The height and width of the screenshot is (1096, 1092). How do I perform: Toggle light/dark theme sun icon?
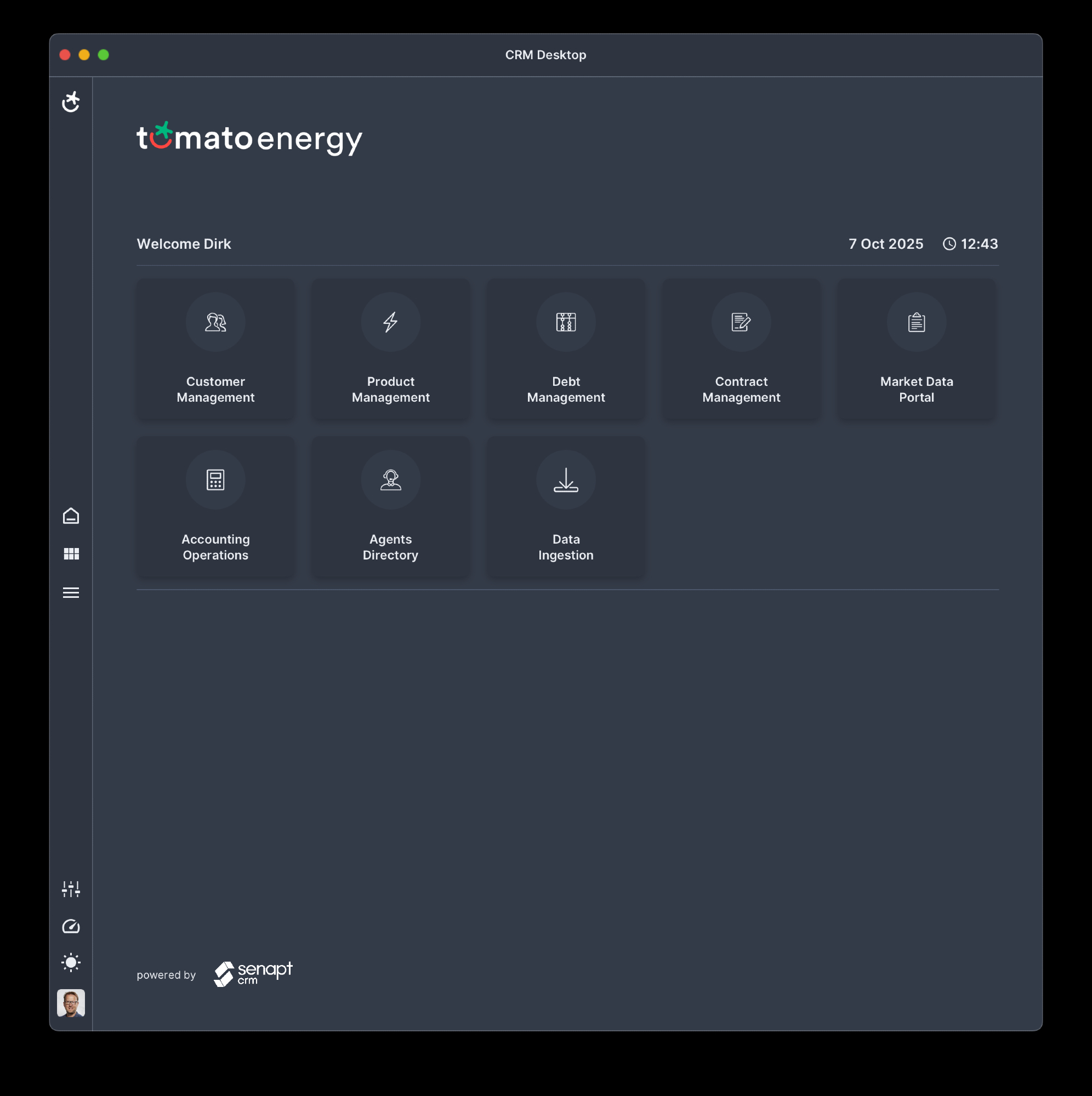click(x=71, y=962)
